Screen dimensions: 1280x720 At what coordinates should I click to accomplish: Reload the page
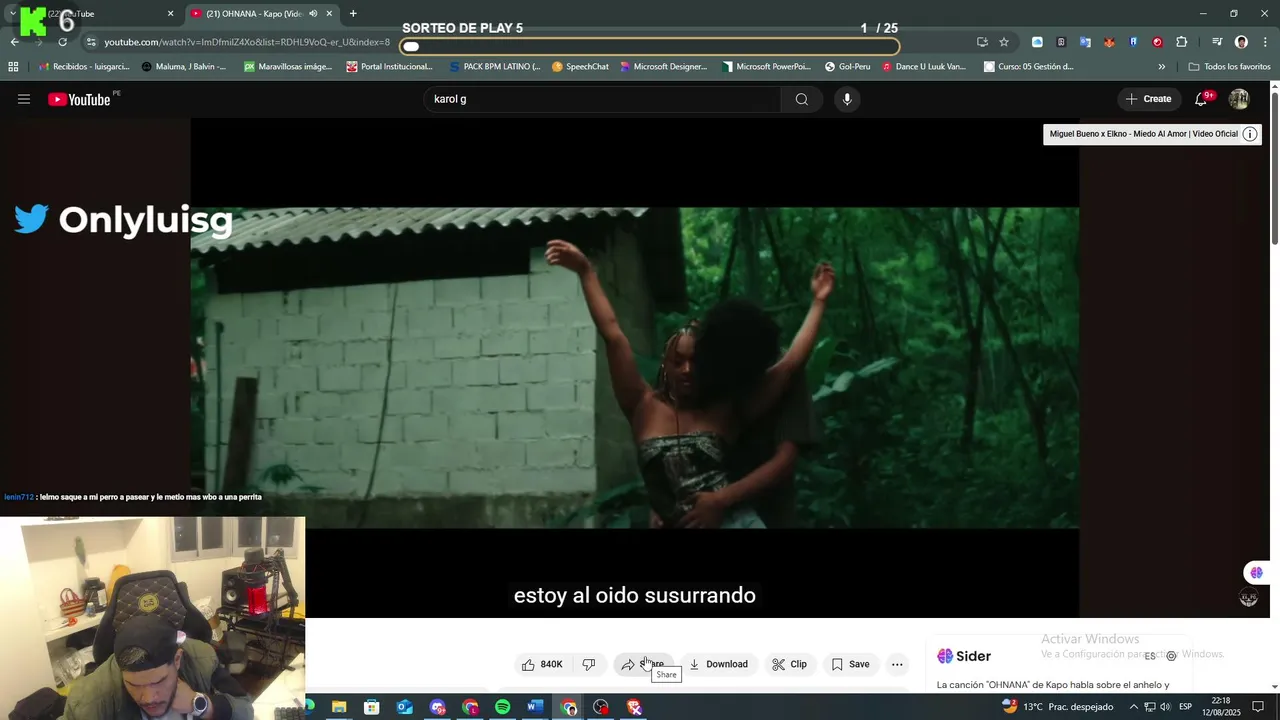pyautogui.click(x=63, y=42)
